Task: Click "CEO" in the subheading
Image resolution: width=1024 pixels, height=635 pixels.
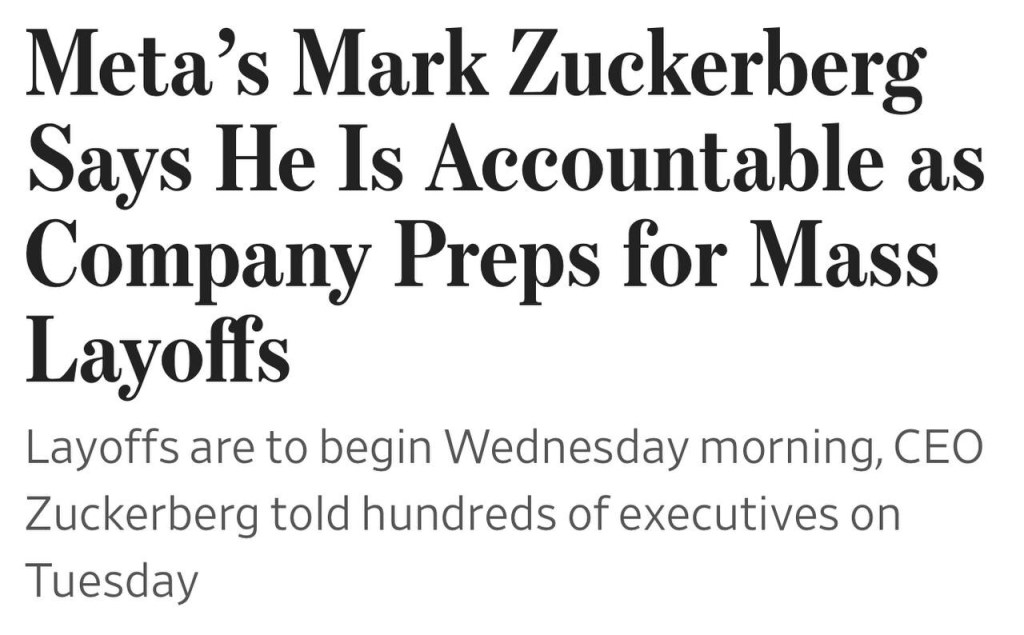Action: pos(935,450)
